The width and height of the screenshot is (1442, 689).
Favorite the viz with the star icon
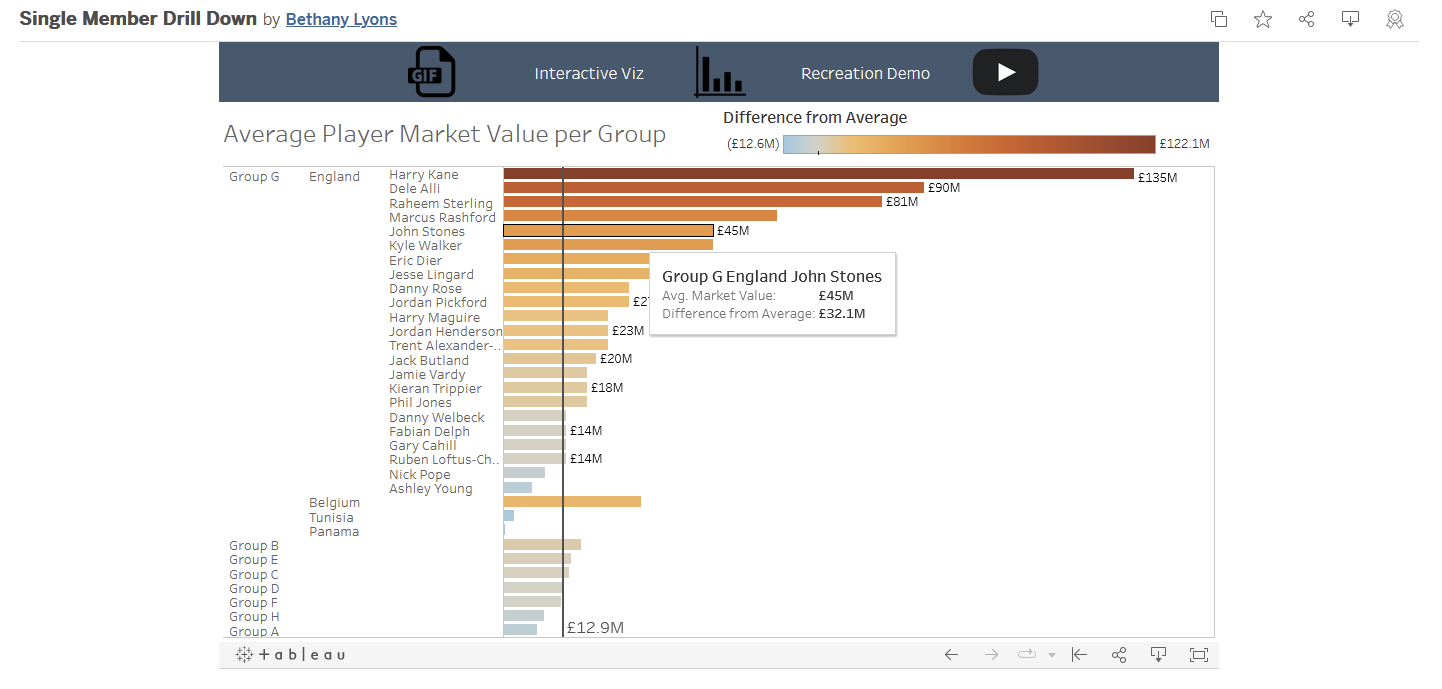pyautogui.click(x=1263, y=19)
